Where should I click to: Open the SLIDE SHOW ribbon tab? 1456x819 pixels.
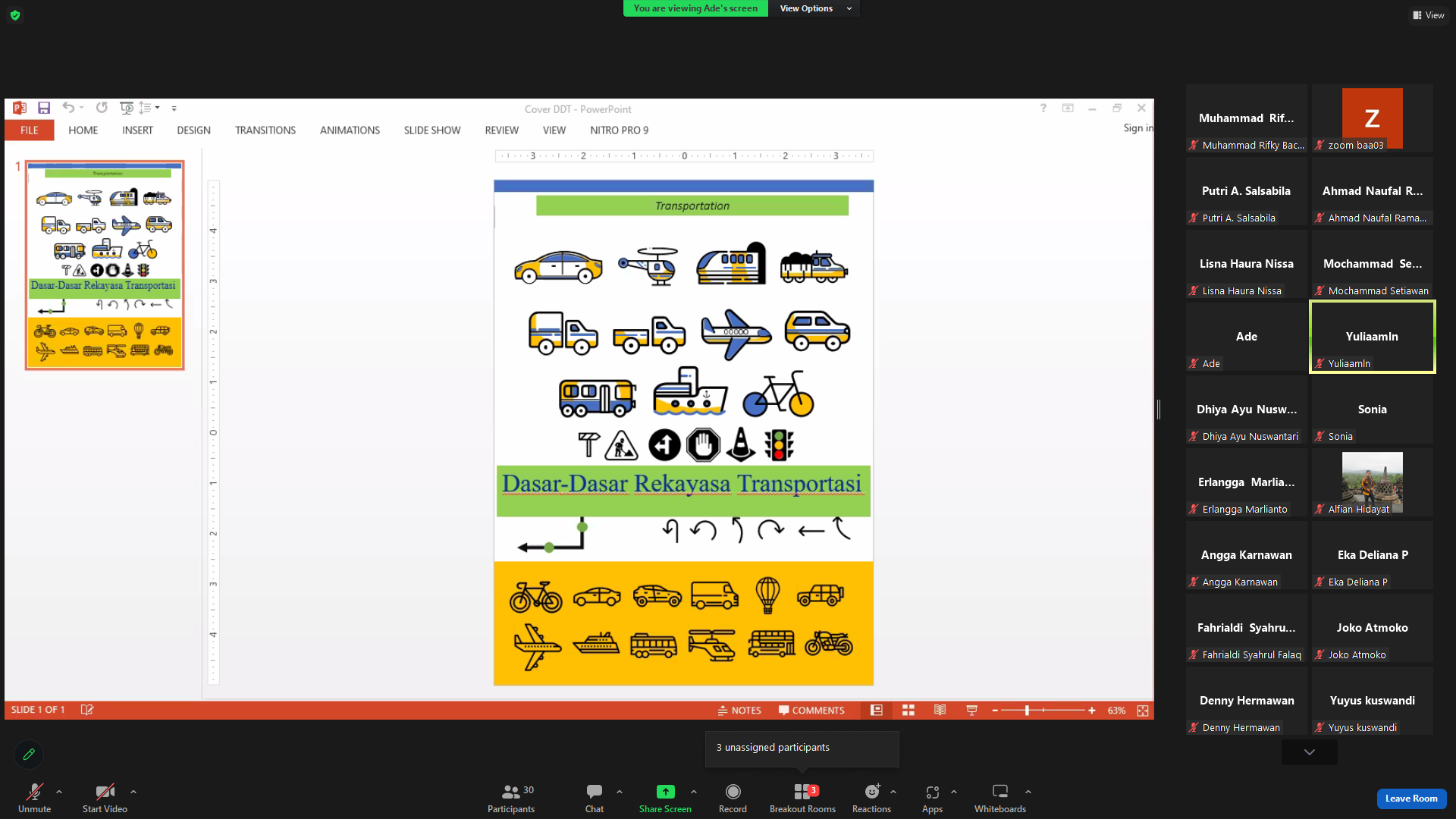(432, 130)
